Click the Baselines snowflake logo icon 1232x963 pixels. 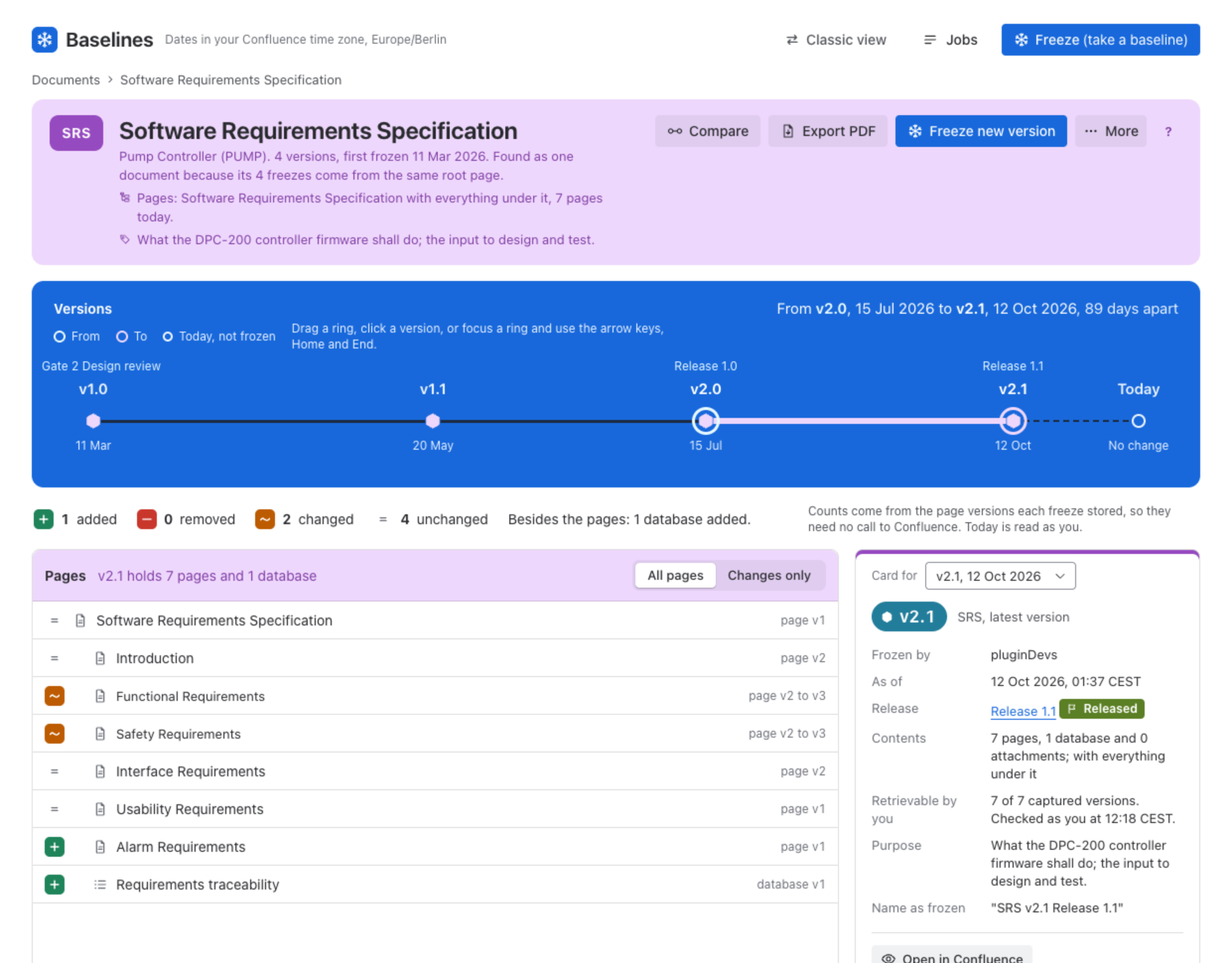(x=45, y=40)
